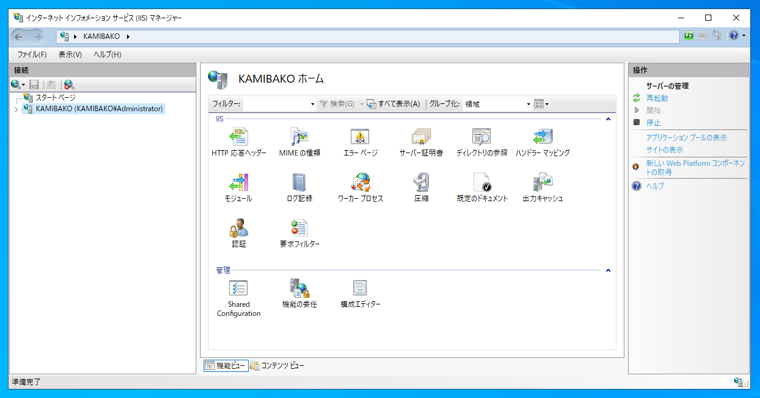Click the status bar network icon
The height and width of the screenshot is (398, 760).
[x=738, y=382]
